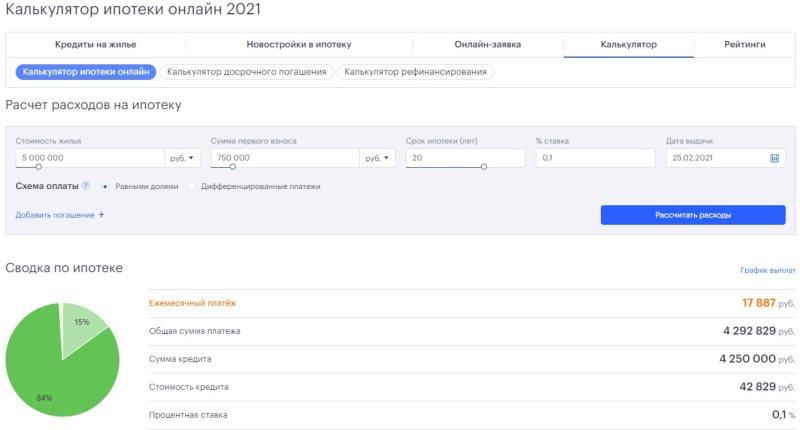Click the % ставка input field
The height and width of the screenshot is (430, 800).
(x=594, y=158)
